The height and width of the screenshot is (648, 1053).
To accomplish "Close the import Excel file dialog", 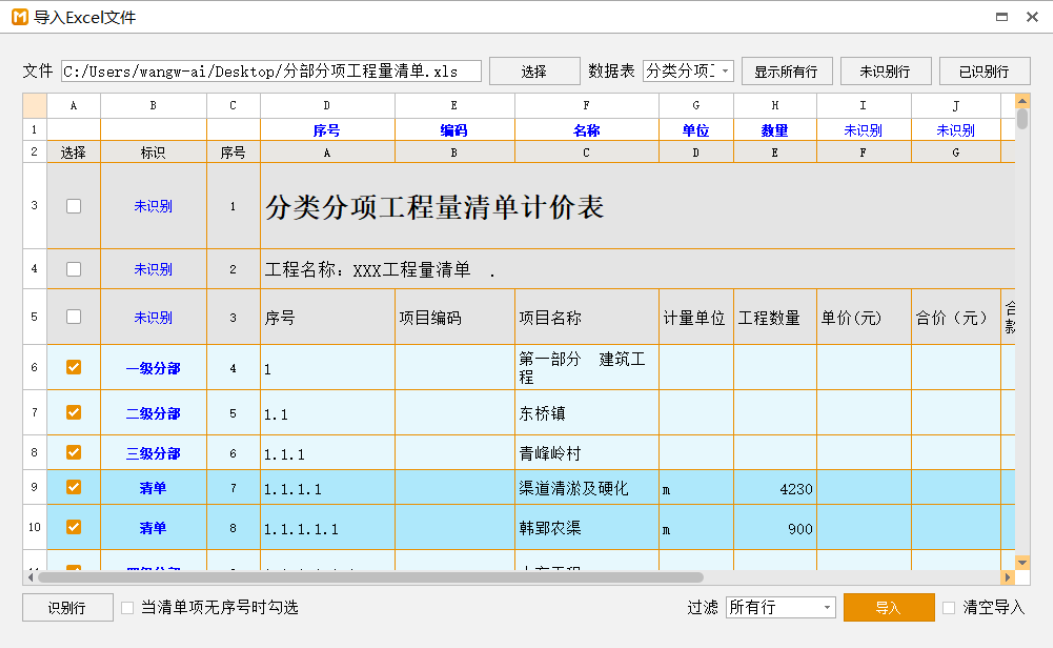I will click(1032, 17).
